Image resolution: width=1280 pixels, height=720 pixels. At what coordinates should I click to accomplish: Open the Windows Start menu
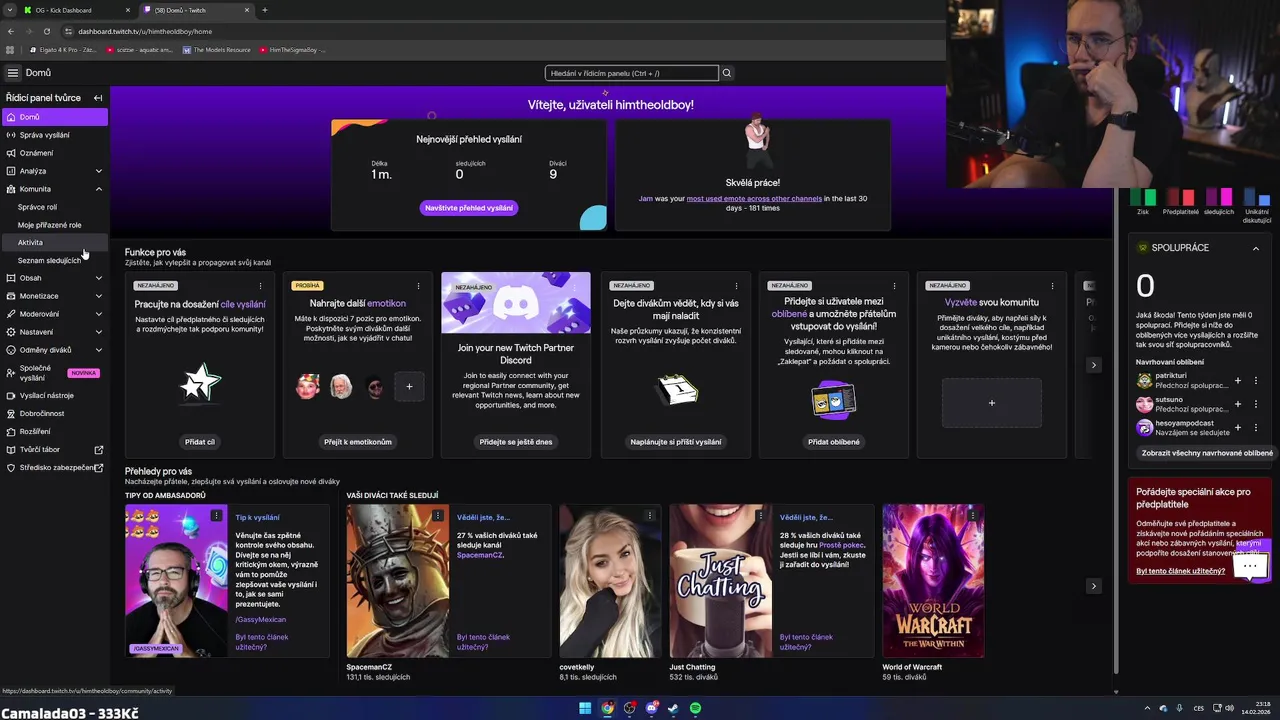click(x=585, y=708)
